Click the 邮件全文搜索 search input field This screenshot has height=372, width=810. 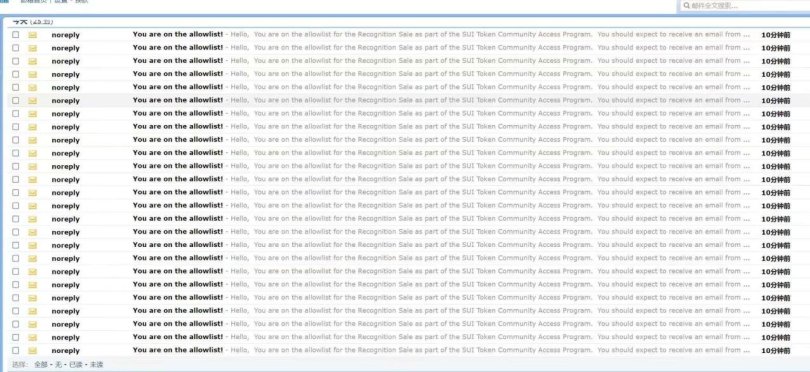click(x=744, y=6)
